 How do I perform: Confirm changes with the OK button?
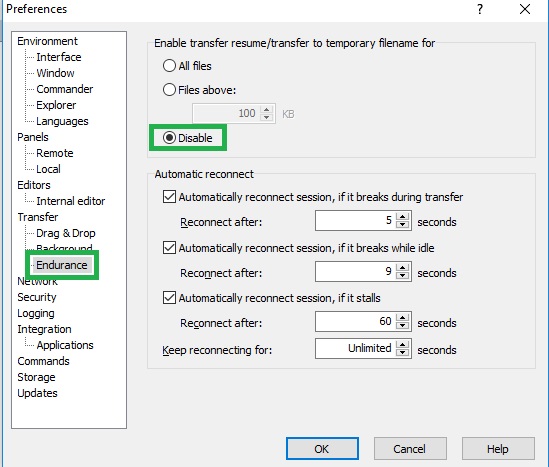(322, 449)
